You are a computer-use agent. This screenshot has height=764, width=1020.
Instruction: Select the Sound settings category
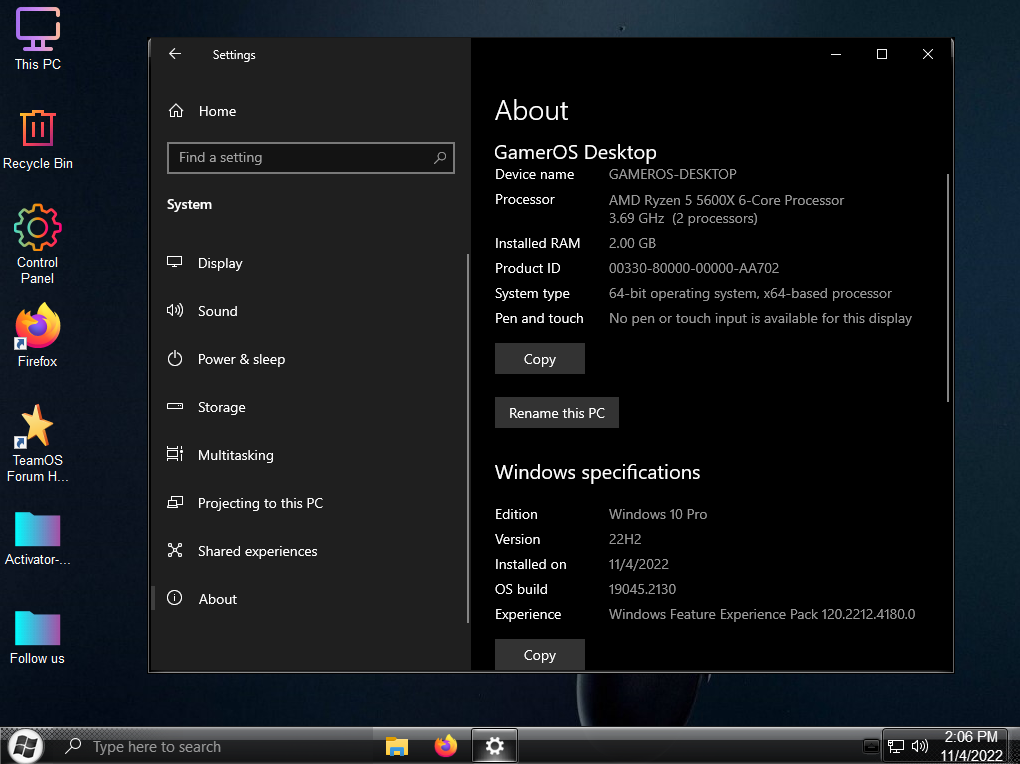217,311
